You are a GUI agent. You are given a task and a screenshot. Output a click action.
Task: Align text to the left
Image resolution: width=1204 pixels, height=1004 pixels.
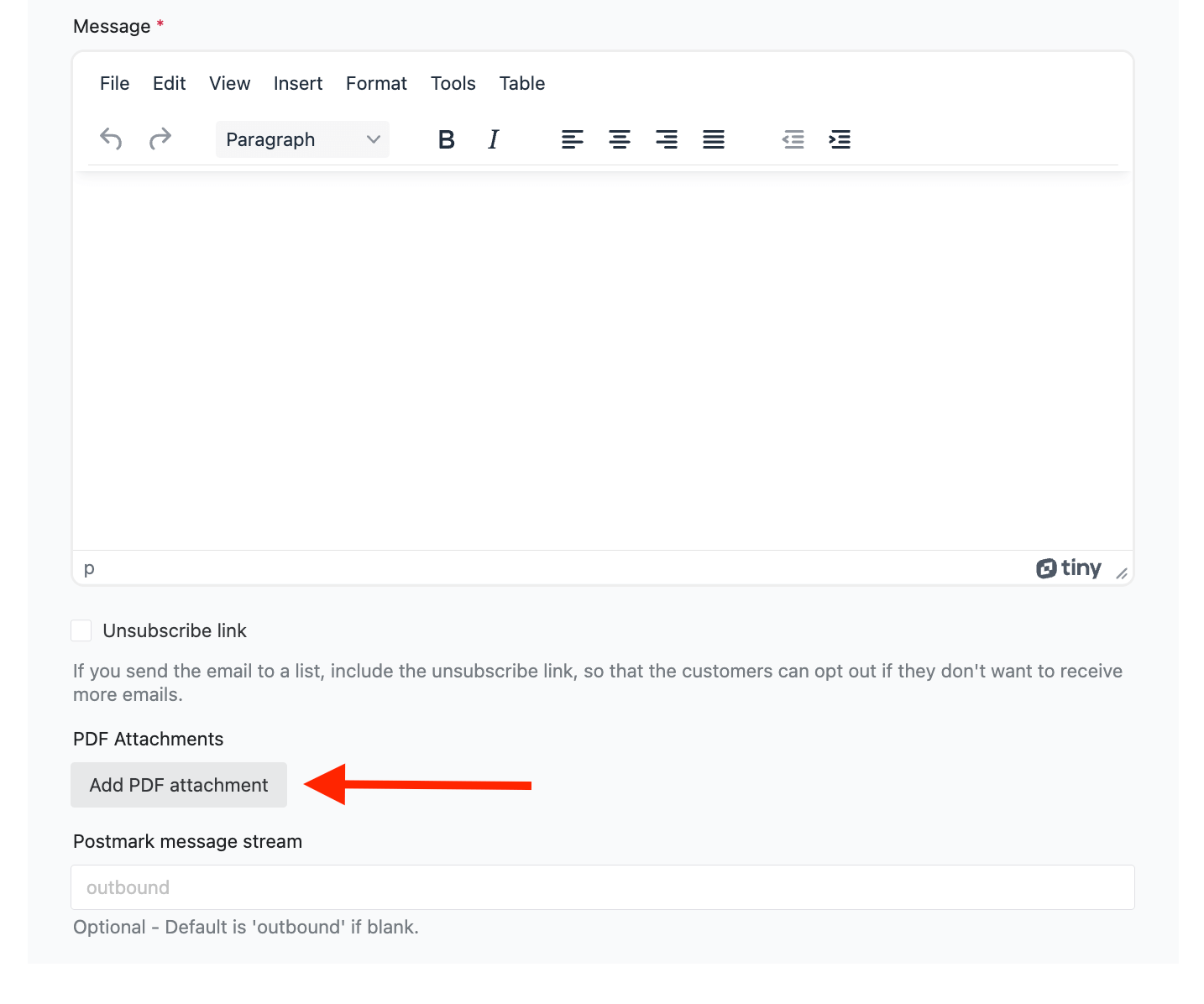click(x=573, y=139)
